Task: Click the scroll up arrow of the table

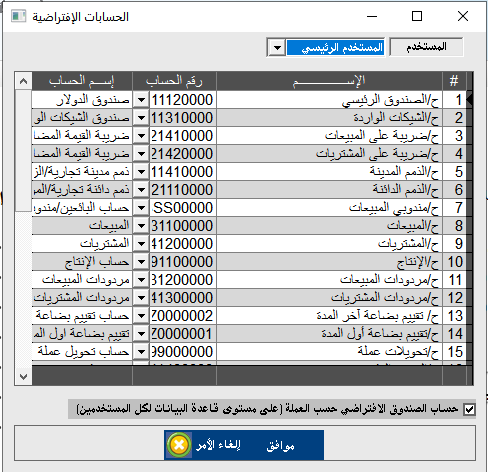Action: click(x=23, y=81)
